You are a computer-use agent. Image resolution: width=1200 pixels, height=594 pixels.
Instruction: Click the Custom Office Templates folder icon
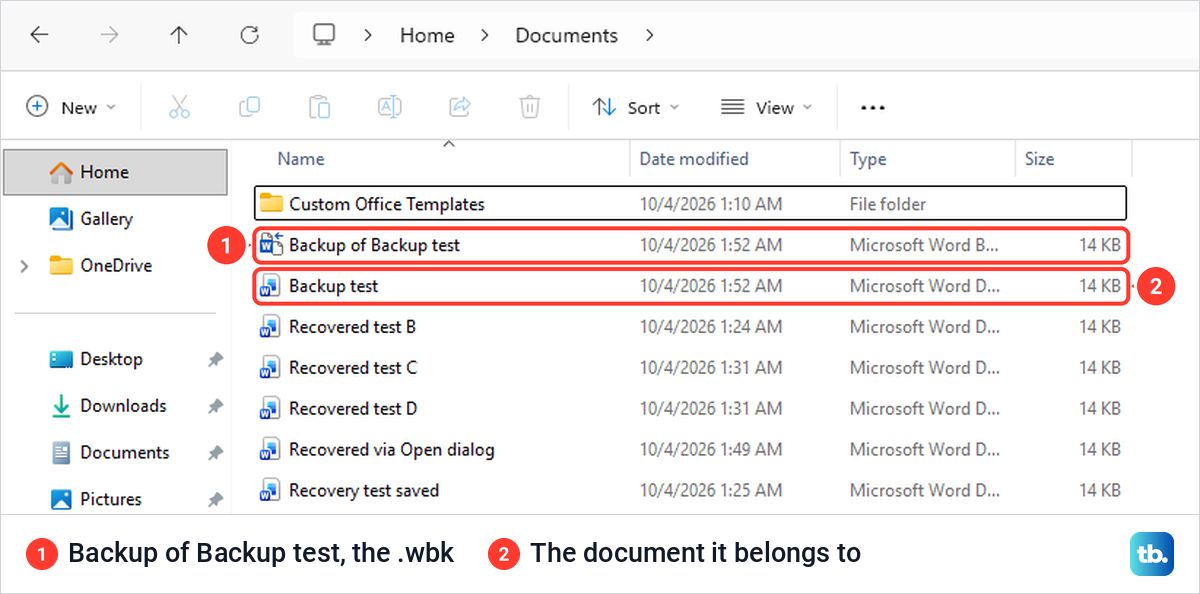pyautogui.click(x=271, y=203)
